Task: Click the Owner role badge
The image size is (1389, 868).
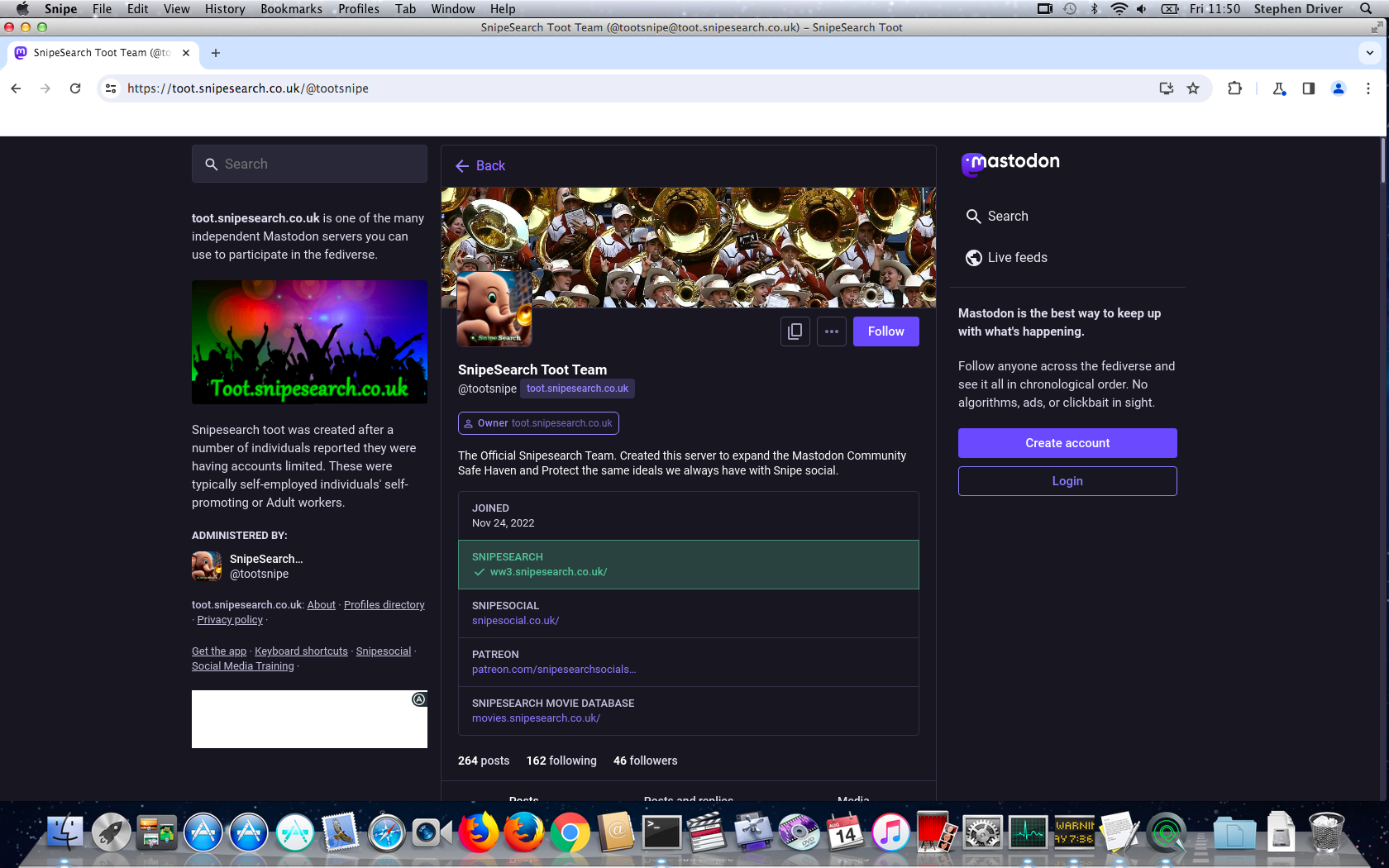Action: pos(538,423)
